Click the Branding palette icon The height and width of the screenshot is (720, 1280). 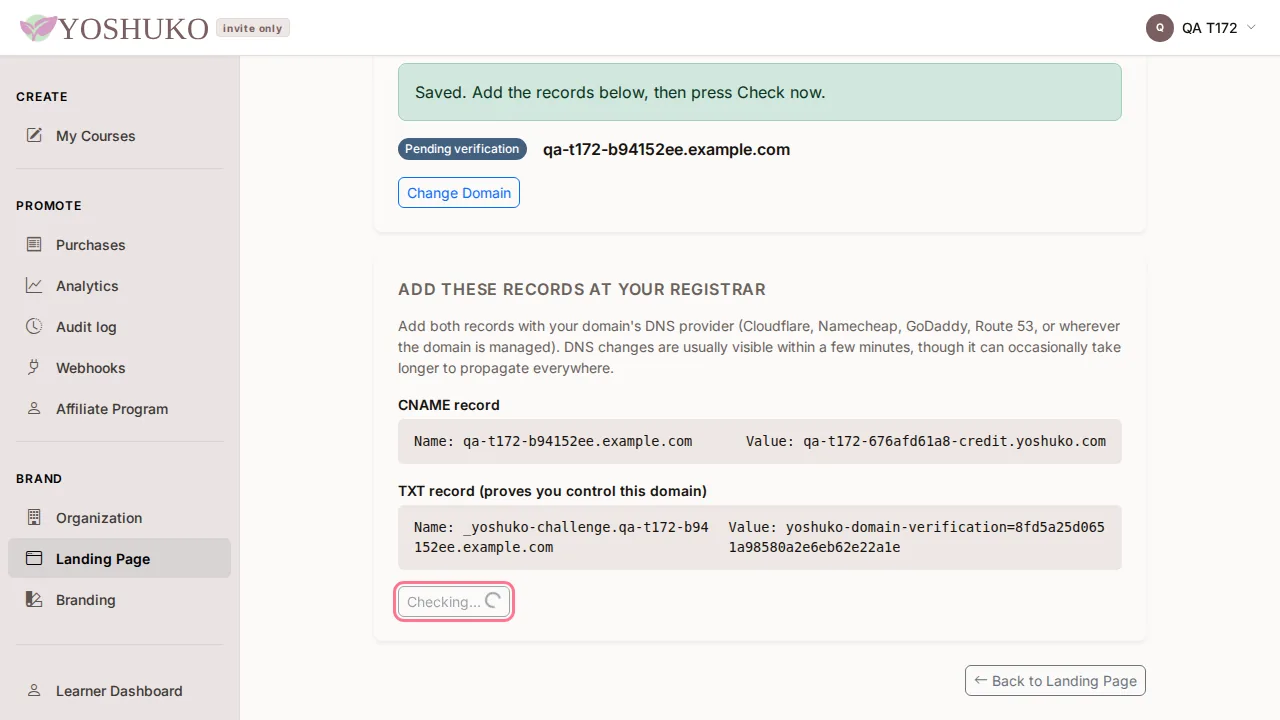click(34, 599)
